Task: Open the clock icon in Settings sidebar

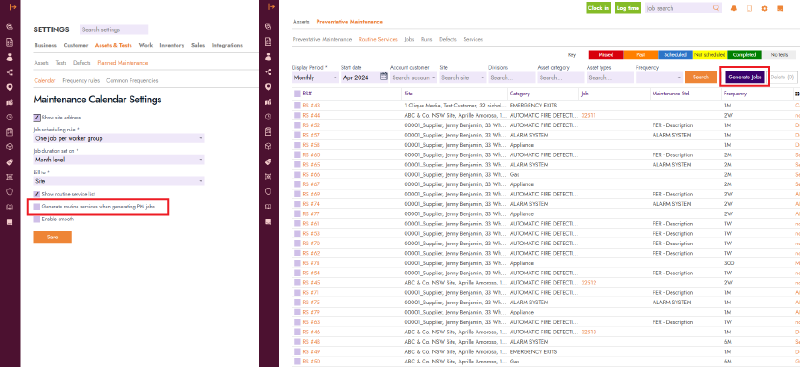Action: tap(9, 117)
